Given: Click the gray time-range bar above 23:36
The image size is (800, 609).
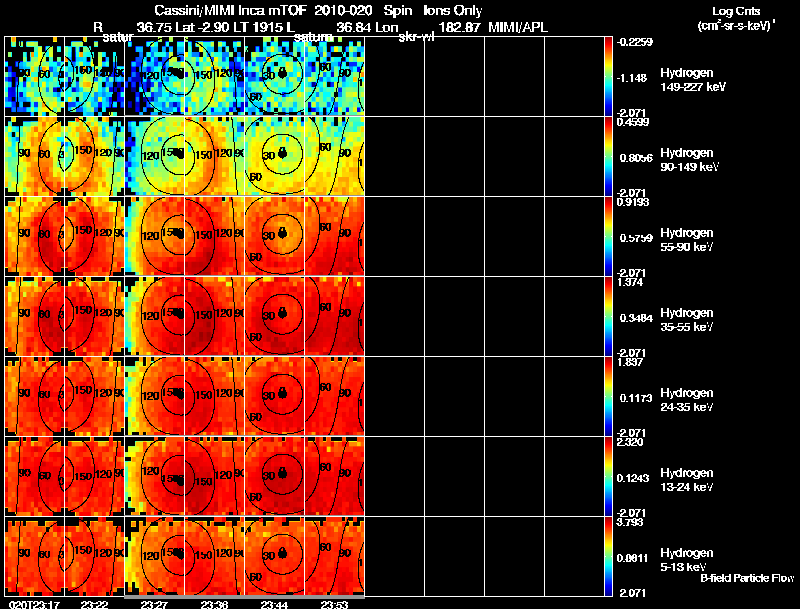Looking at the screenshot, I should coord(244,597).
